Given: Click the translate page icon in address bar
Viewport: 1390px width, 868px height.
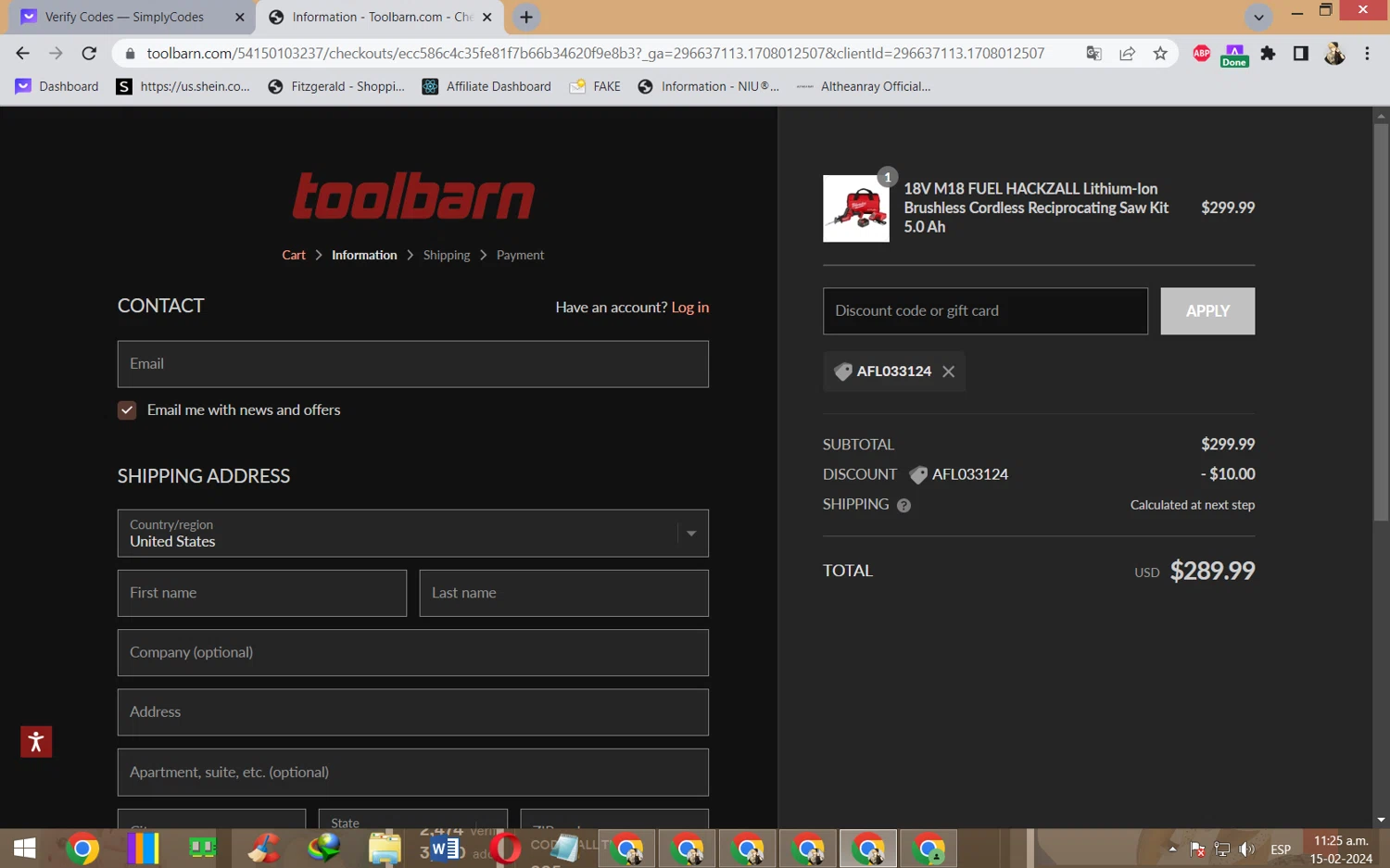Looking at the screenshot, I should point(1093,54).
